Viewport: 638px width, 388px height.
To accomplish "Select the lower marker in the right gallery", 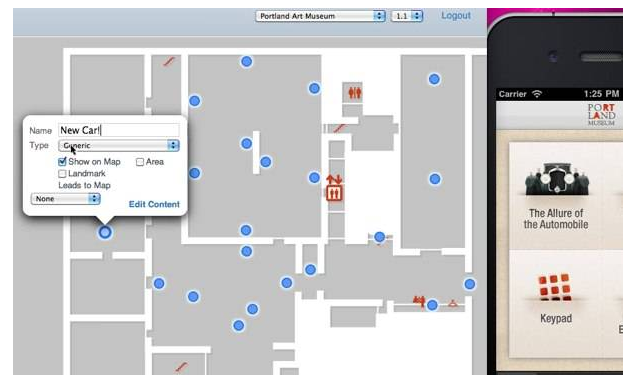I will coord(435,179).
